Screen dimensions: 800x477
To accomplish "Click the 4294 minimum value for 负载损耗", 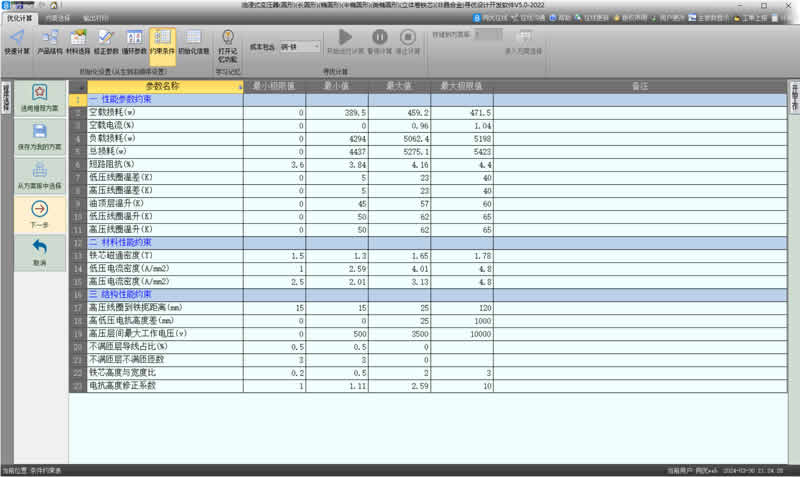I will pos(337,139).
